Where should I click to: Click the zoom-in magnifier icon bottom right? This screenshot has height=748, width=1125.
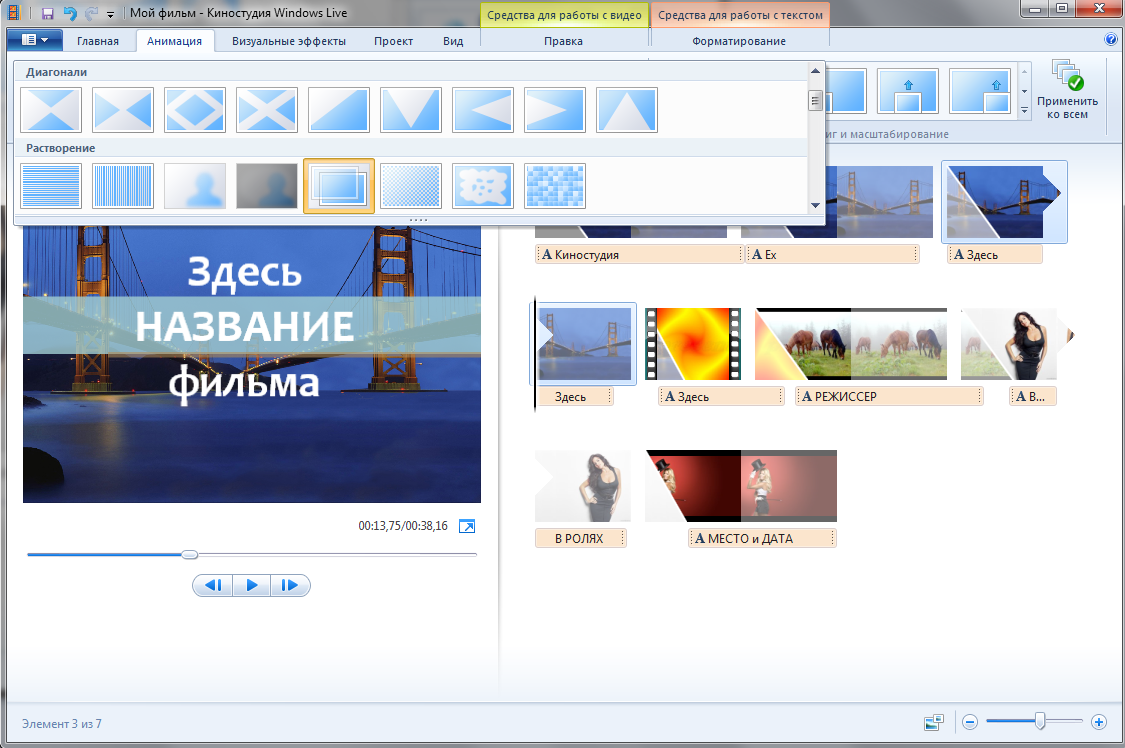(1096, 720)
